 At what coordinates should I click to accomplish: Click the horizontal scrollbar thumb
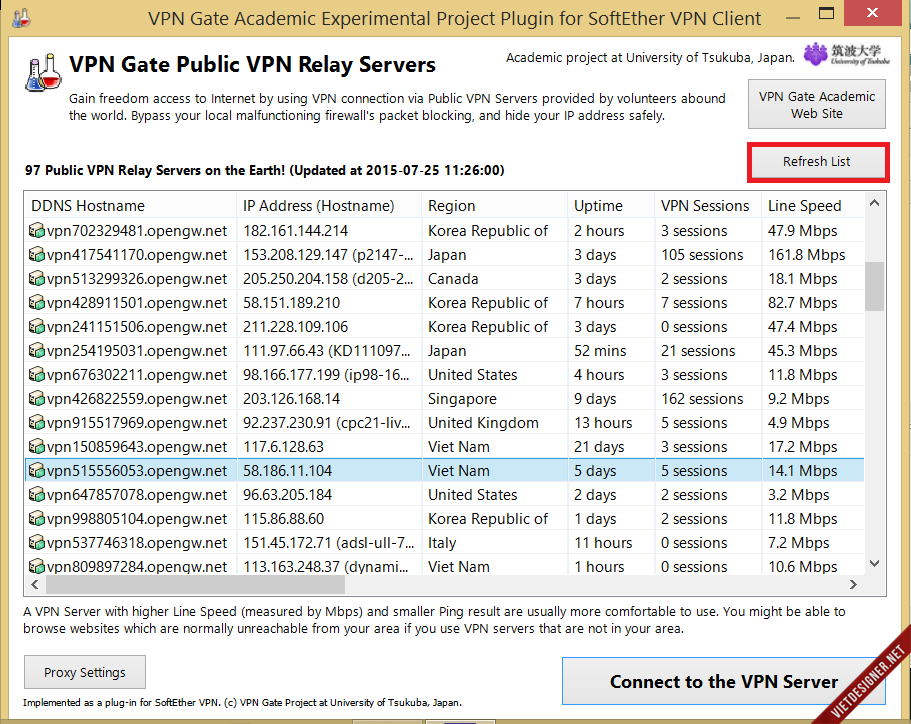click(x=195, y=585)
